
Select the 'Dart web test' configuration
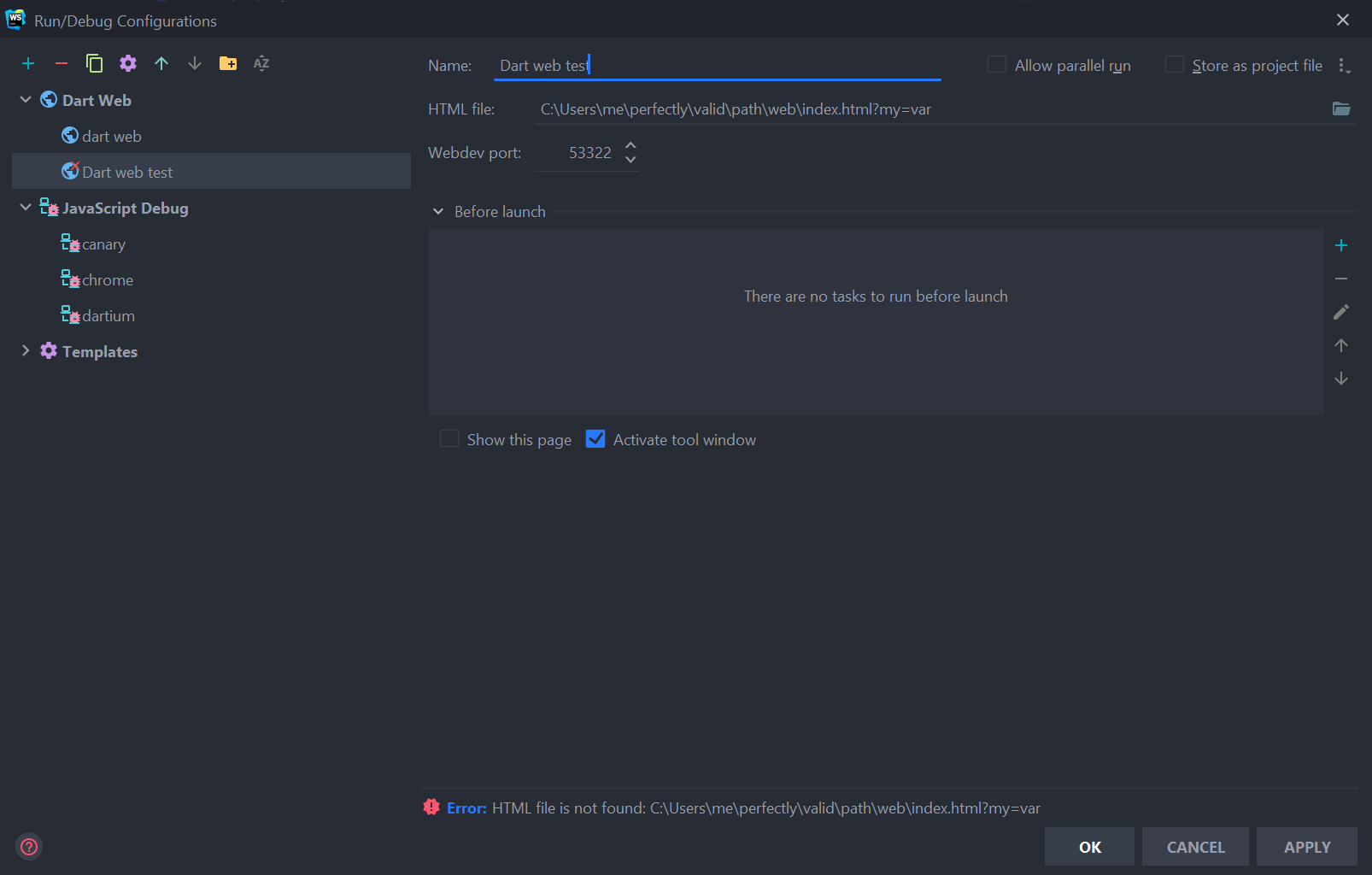(x=211, y=172)
